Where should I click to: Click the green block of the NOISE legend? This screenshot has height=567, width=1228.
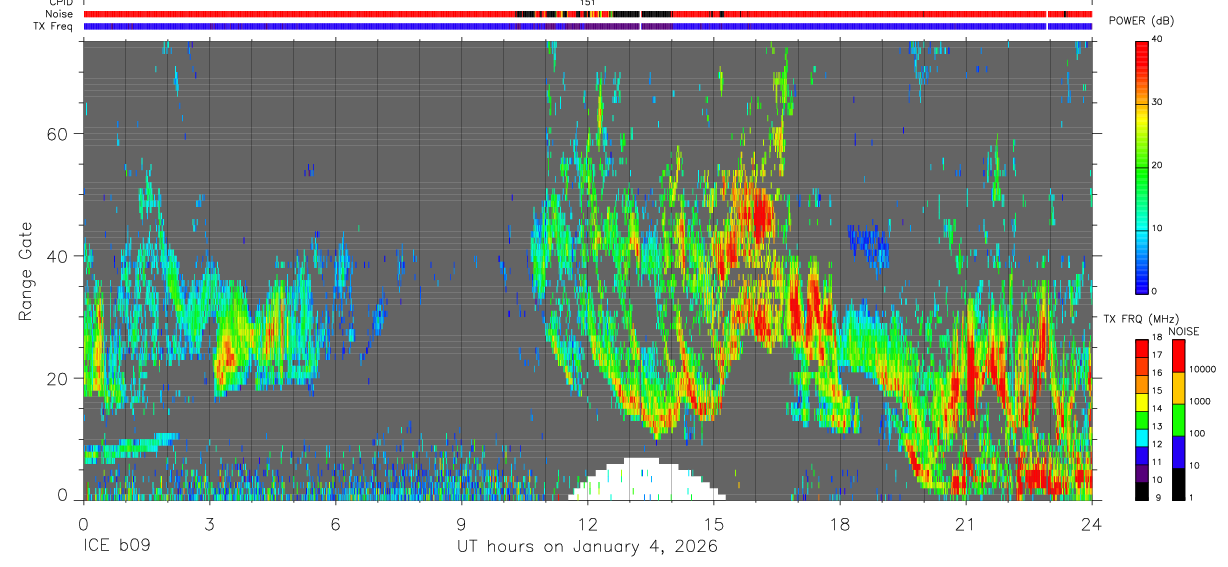(x=1180, y=420)
